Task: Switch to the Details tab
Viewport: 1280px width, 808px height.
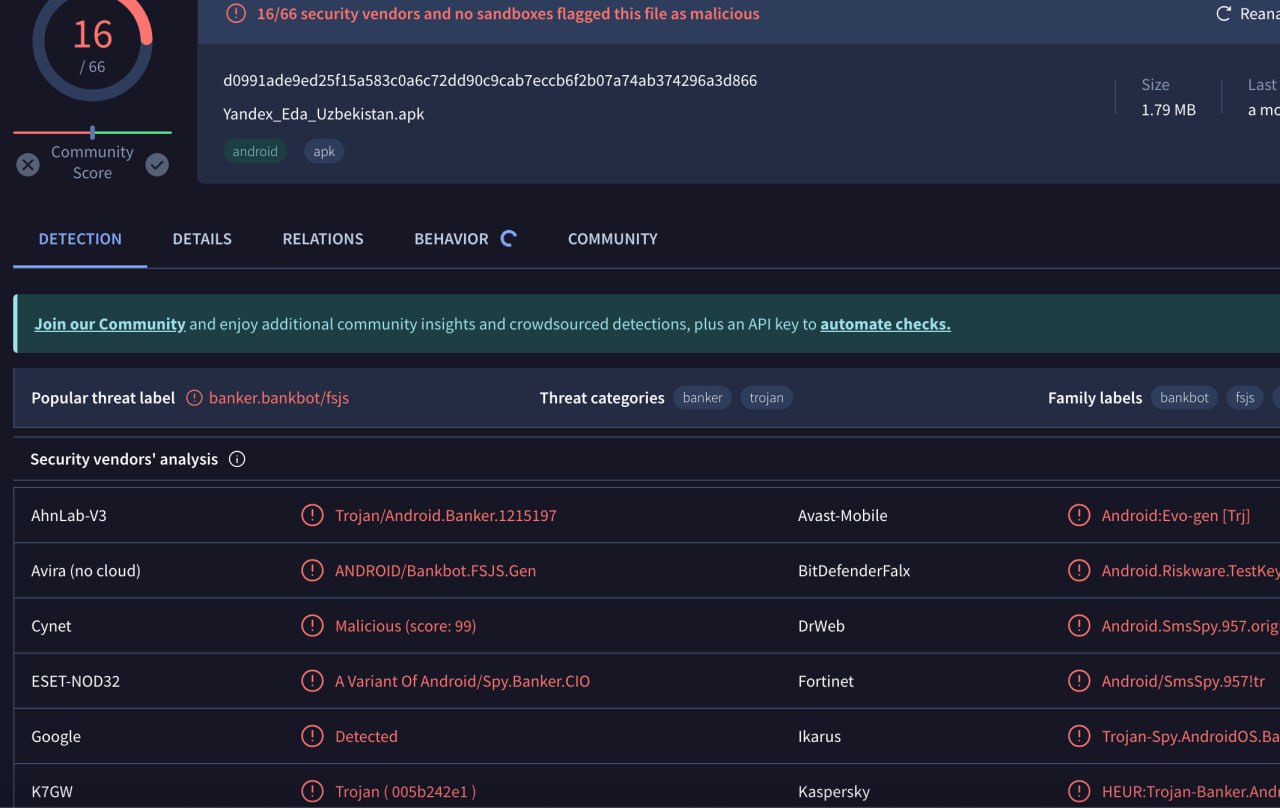Action: (202, 239)
